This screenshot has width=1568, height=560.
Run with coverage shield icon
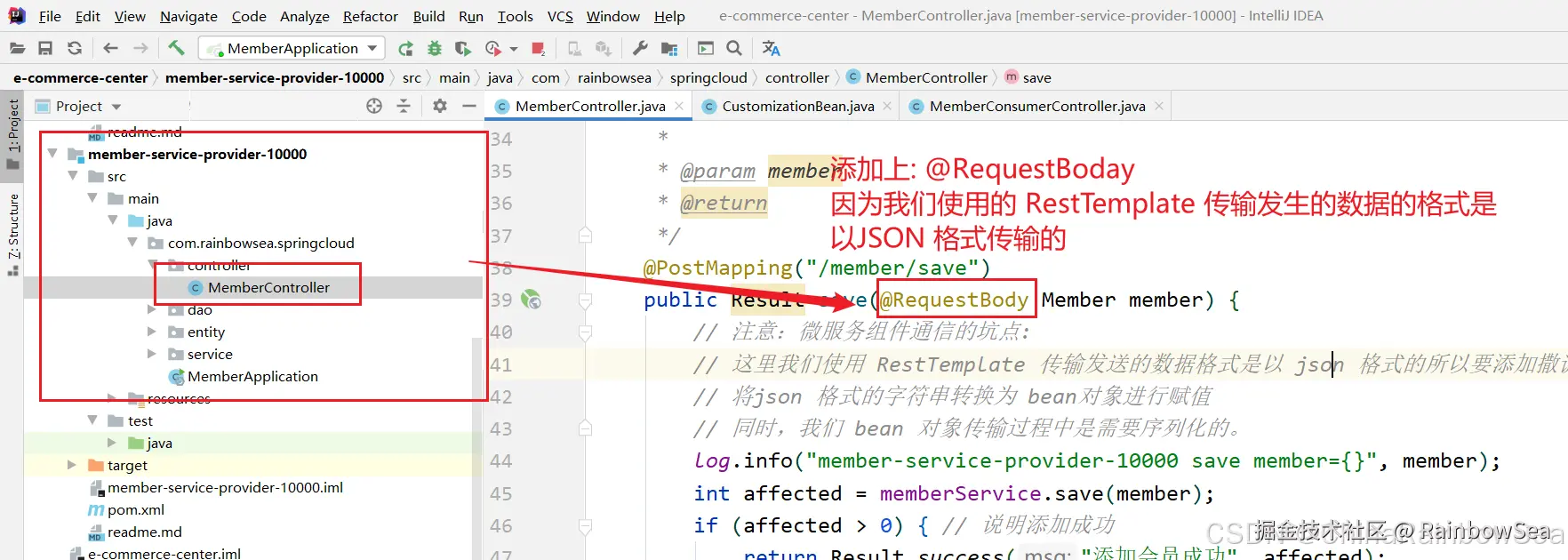tap(463, 48)
